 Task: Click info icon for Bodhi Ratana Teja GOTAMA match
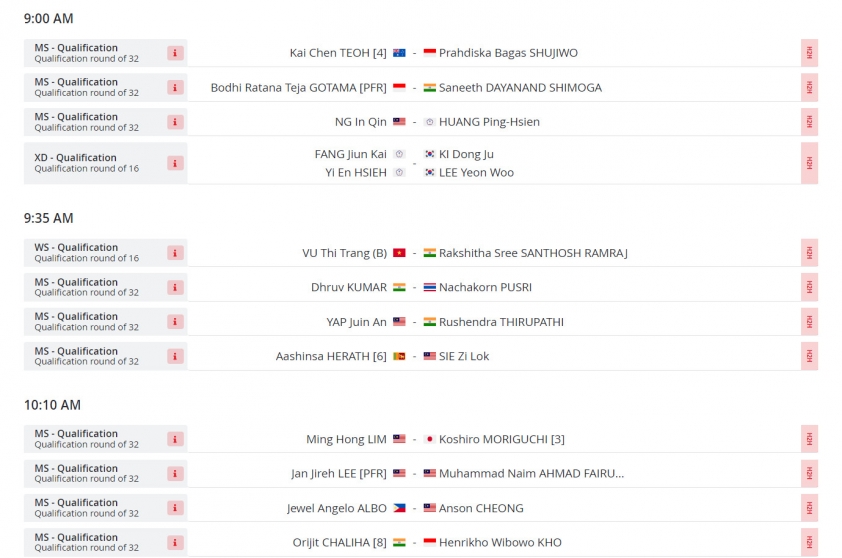175,88
